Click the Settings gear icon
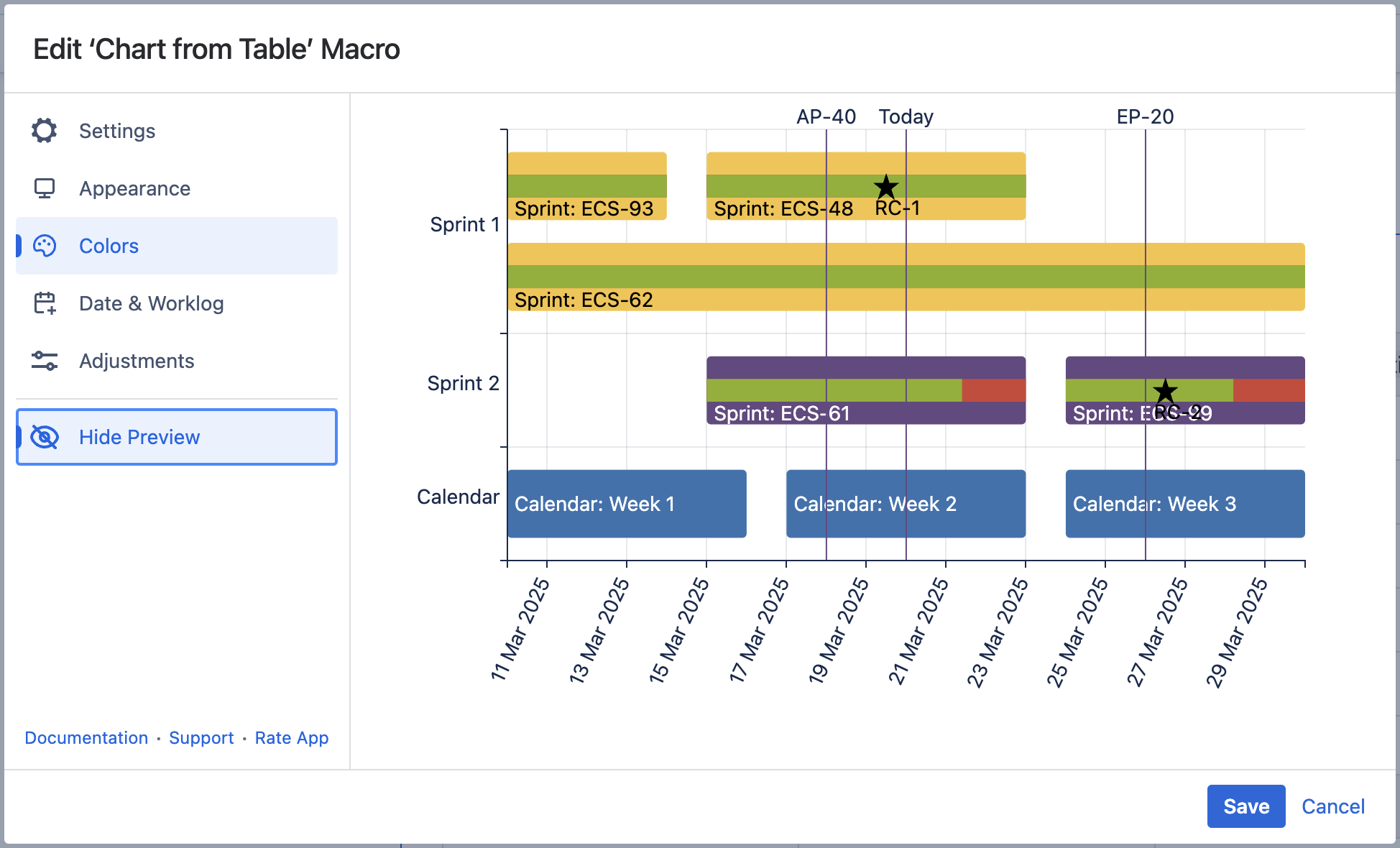This screenshot has width=1400, height=848. pyautogui.click(x=45, y=131)
